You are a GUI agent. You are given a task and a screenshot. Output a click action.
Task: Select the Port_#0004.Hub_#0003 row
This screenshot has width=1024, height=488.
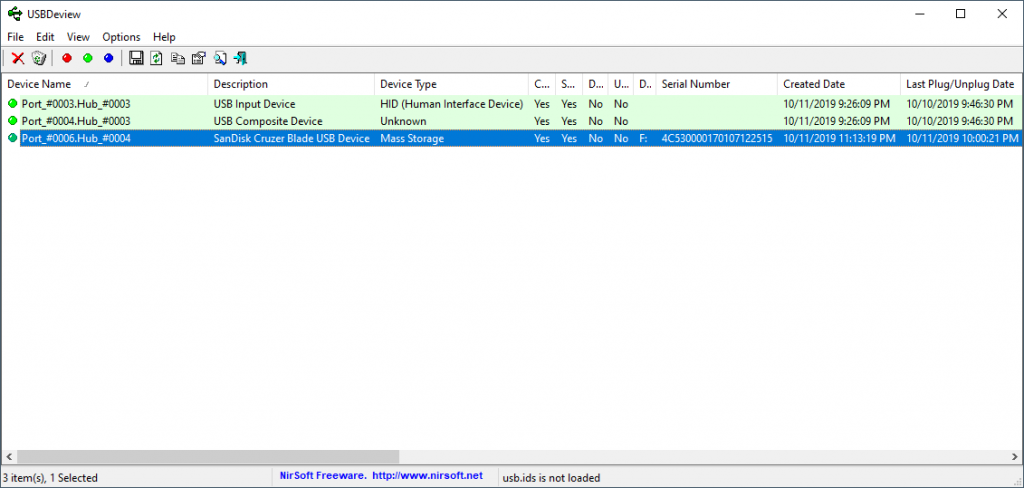click(x=512, y=121)
